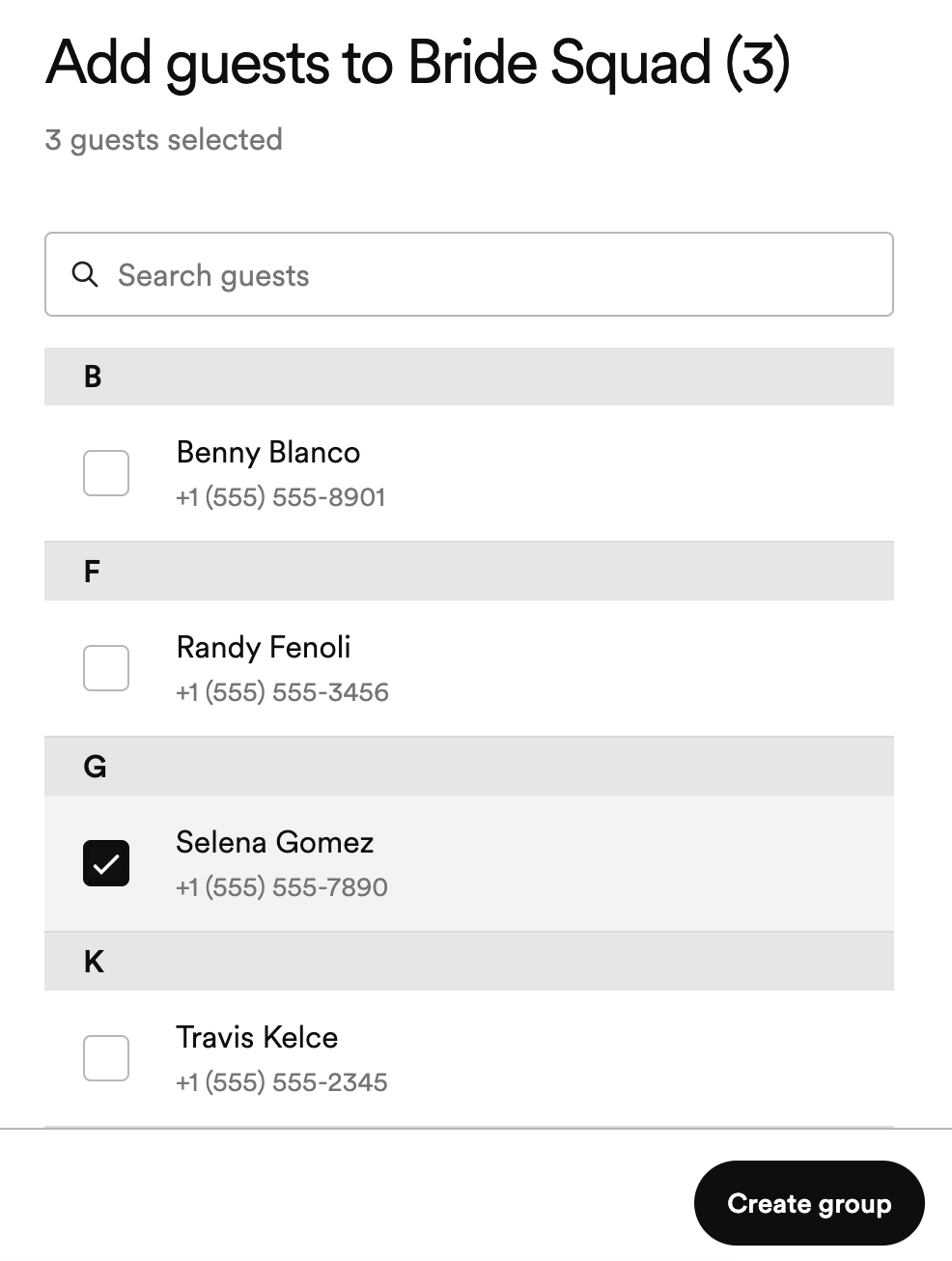The height and width of the screenshot is (1261, 952).
Task: Uncheck Selena Gomez from the selection
Action: pos(106,862)
